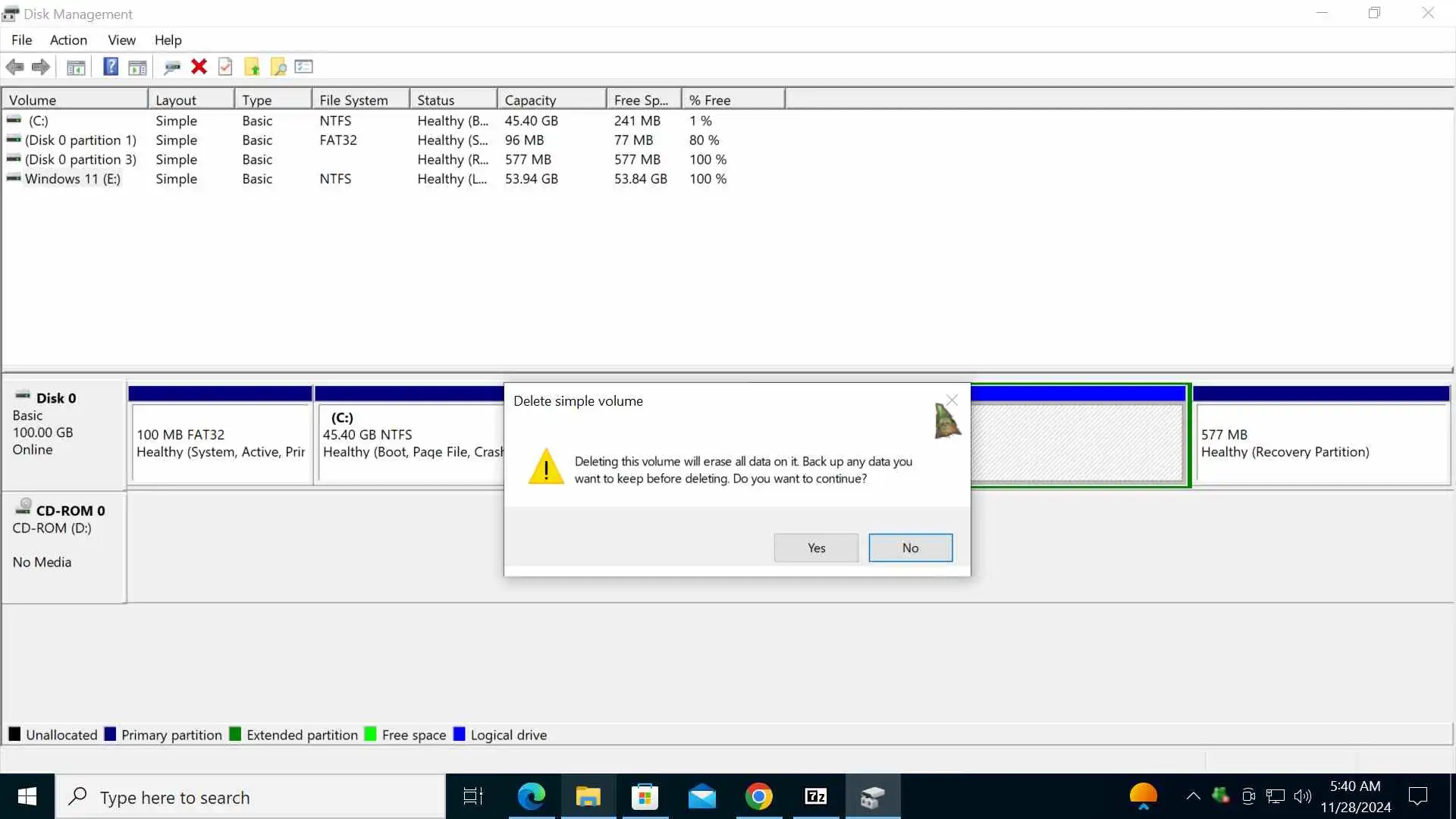Click the Forward arrow toolbar icon
Image resolution: width=1456 pixels, height=819 pixels.
point(41,67)
